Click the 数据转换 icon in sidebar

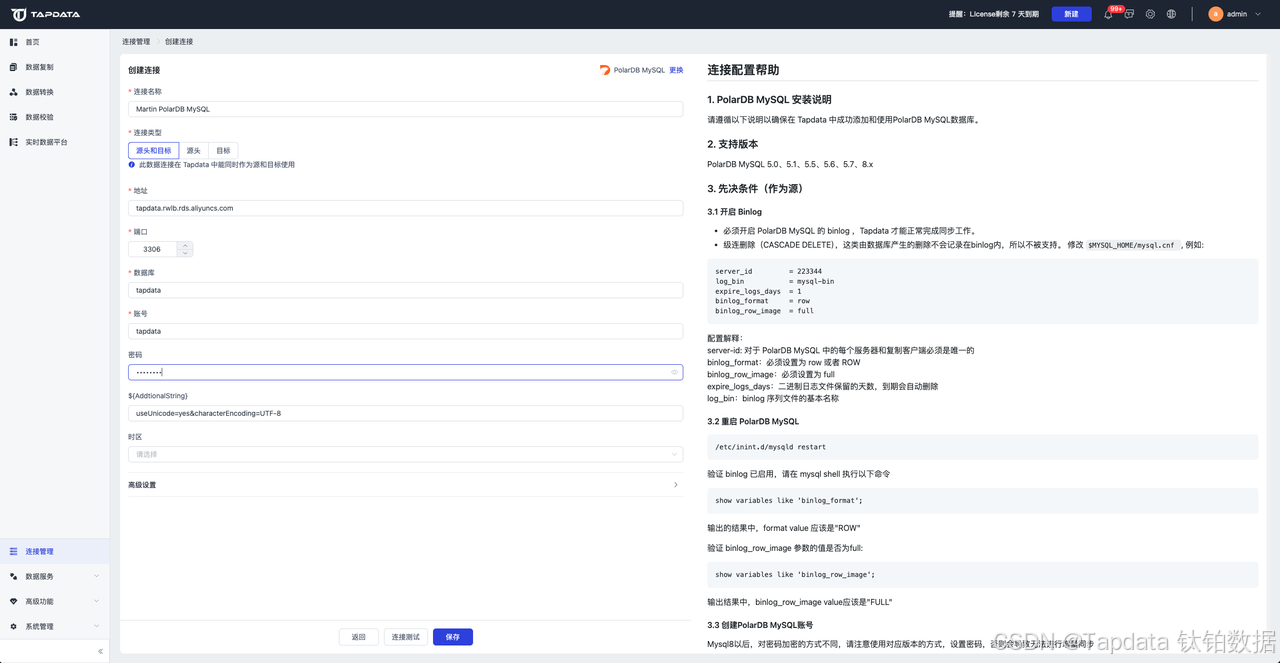[x=14, y=92]
